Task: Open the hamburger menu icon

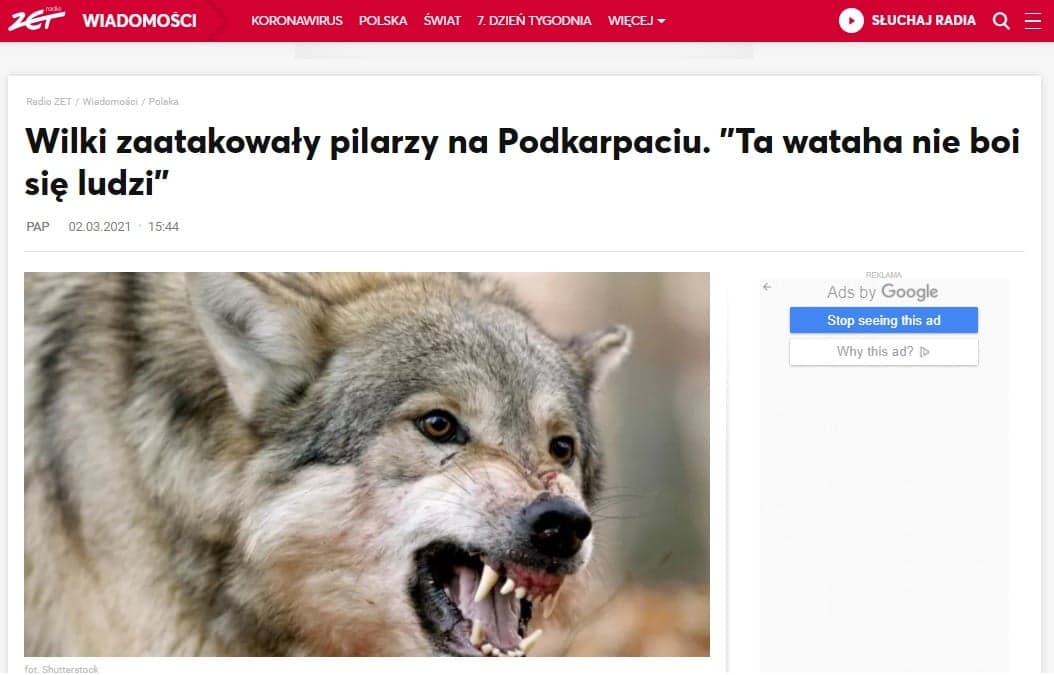Action: (1032, 21)
